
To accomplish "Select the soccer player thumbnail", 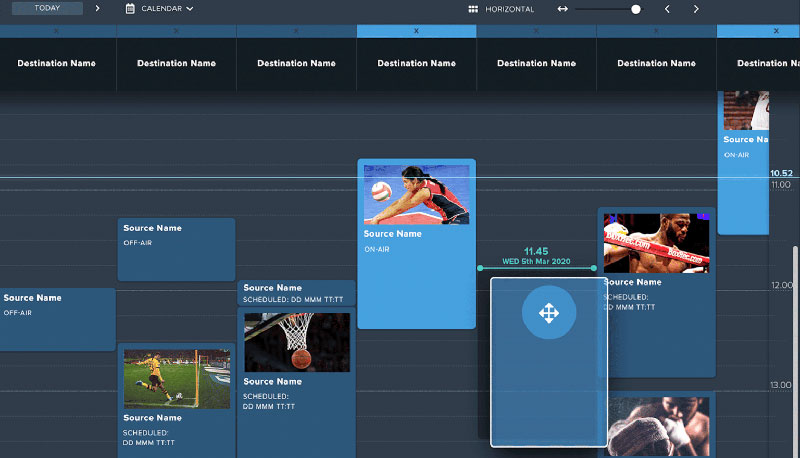I will click(x=176, y=377).
